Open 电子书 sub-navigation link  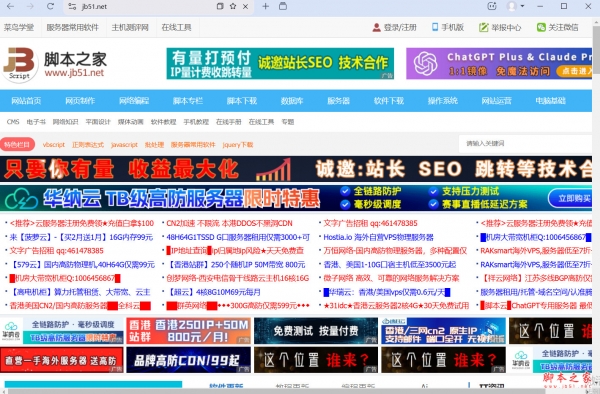click(x=36, y=122)
